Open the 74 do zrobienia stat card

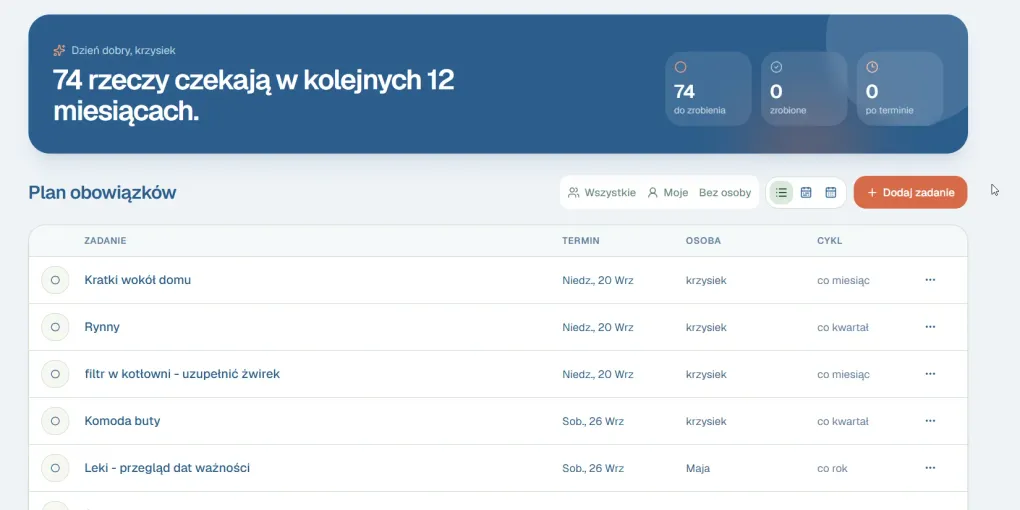(708, 88)
